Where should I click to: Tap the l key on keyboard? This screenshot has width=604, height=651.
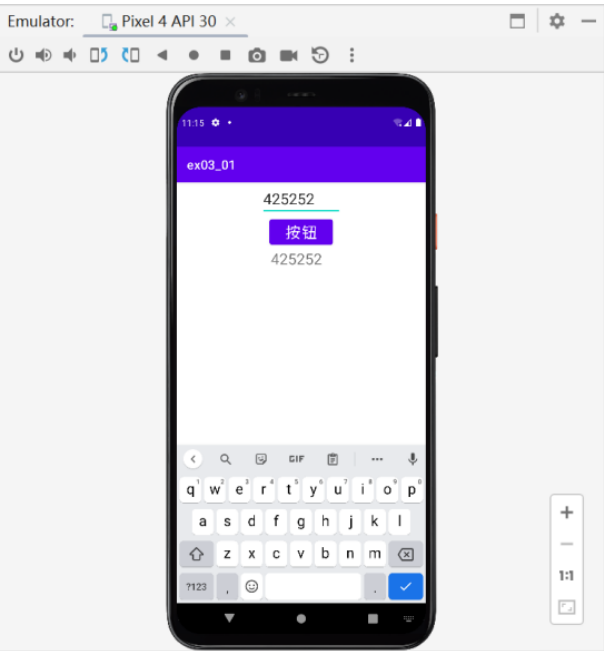click(x=399, y=521)
